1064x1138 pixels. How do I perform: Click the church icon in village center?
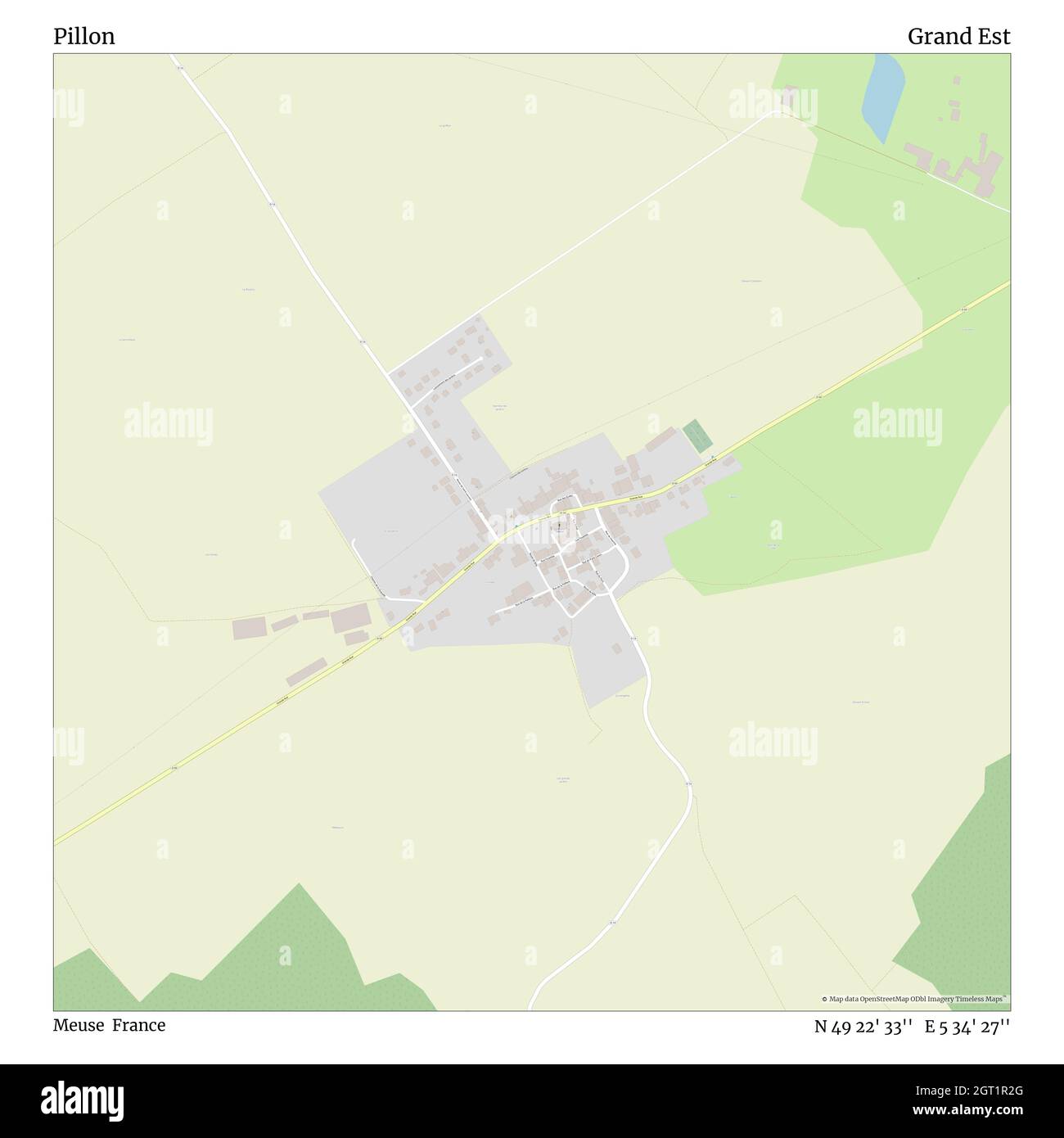click(560, 526)
